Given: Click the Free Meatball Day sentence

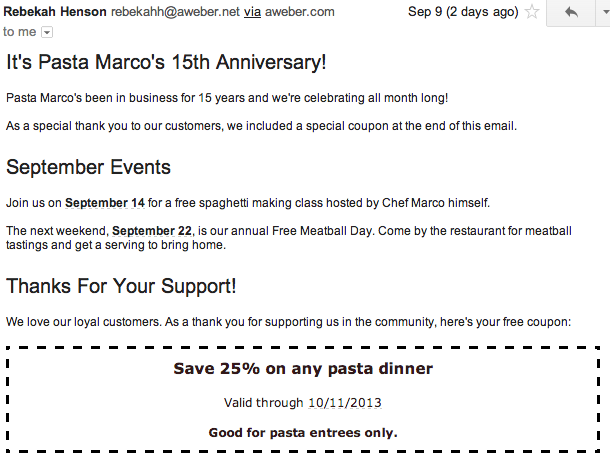Looking at the screenshot, I should coord(289,238).
